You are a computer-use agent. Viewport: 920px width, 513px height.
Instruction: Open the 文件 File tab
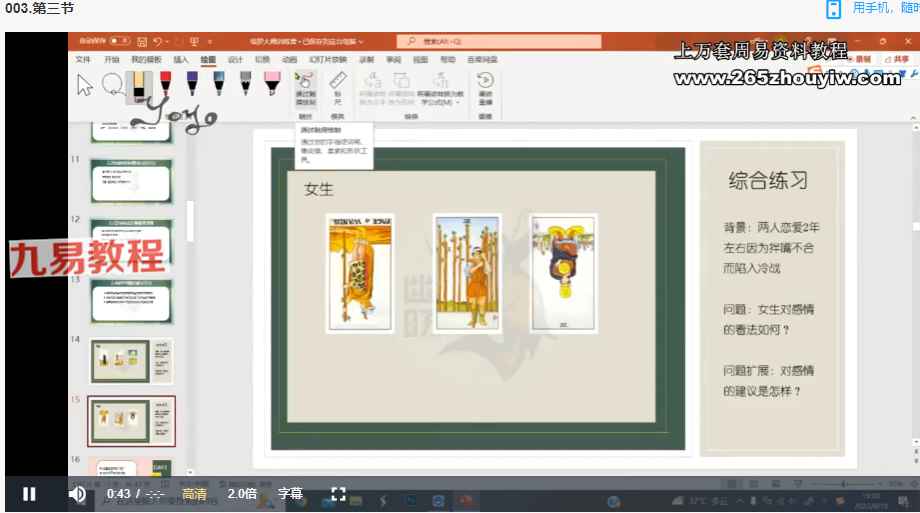[x=83, y=59]
